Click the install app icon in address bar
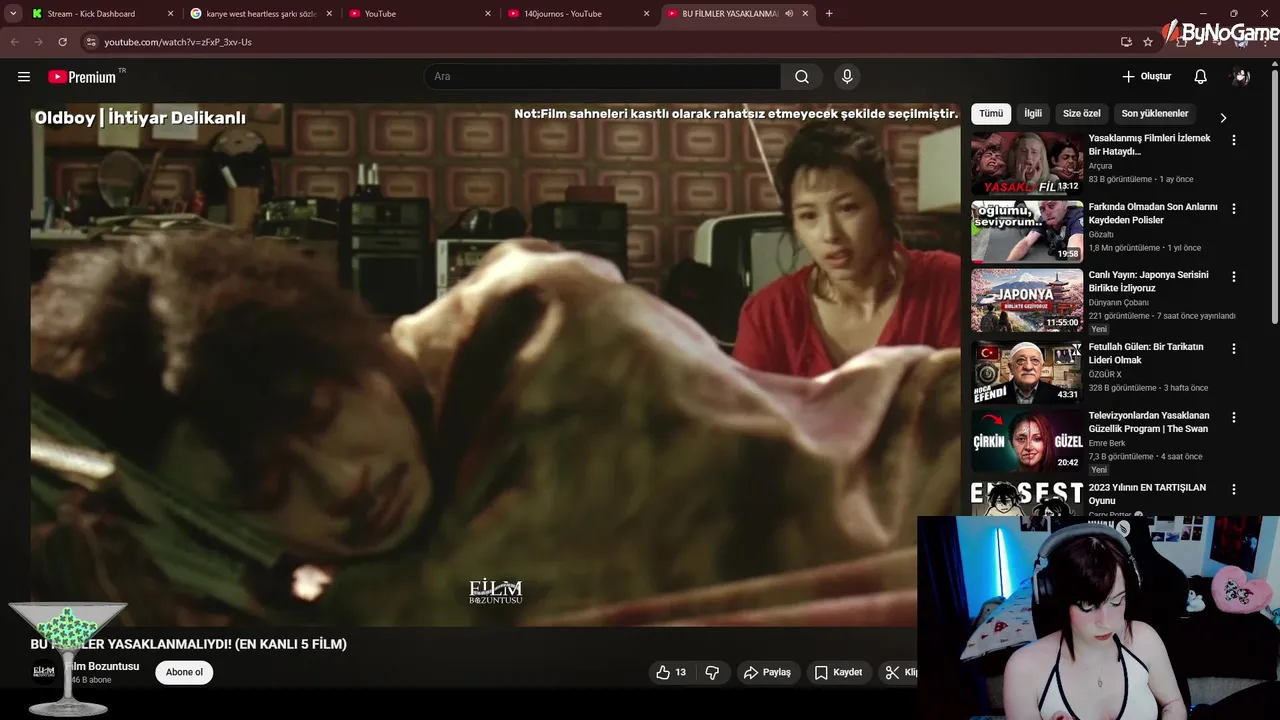The image size is (1280, 720). [1126, 42]
